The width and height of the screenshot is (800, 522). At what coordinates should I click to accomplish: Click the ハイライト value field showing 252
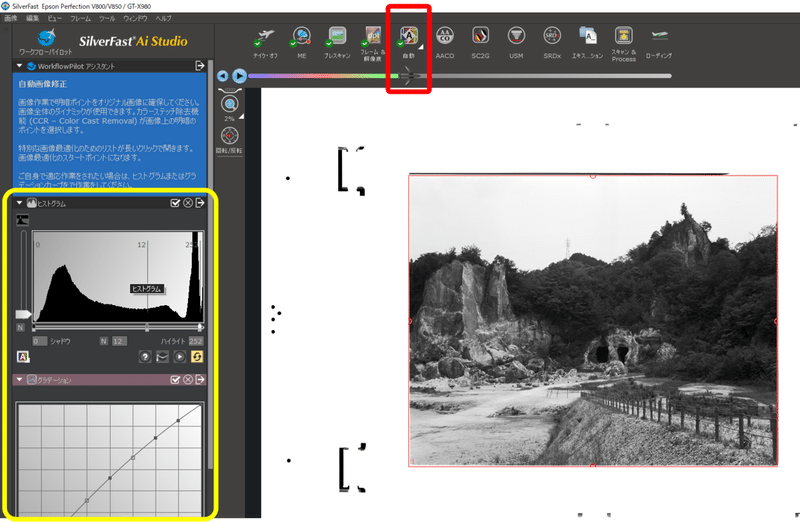tap(196, 341)
